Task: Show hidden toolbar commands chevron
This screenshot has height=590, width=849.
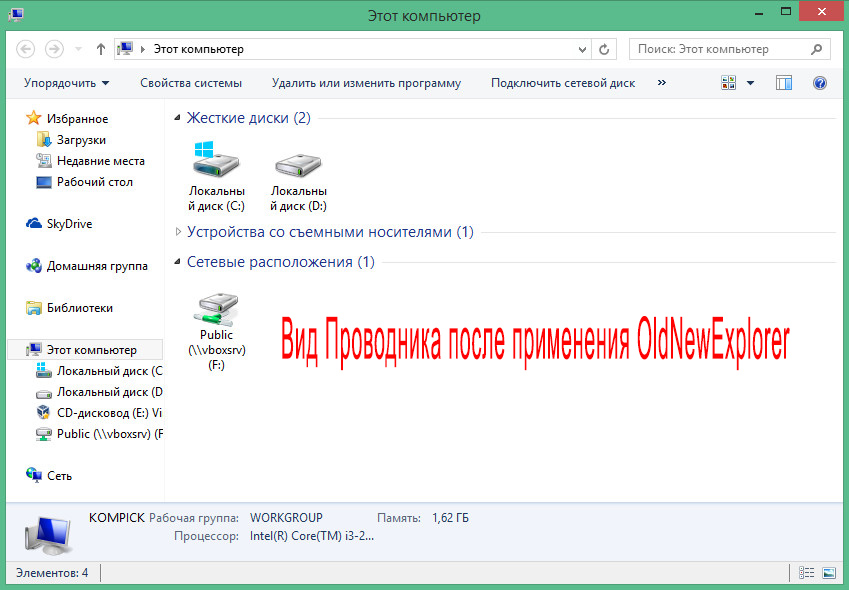Action: pyautogui.click(x=661, y=83)
